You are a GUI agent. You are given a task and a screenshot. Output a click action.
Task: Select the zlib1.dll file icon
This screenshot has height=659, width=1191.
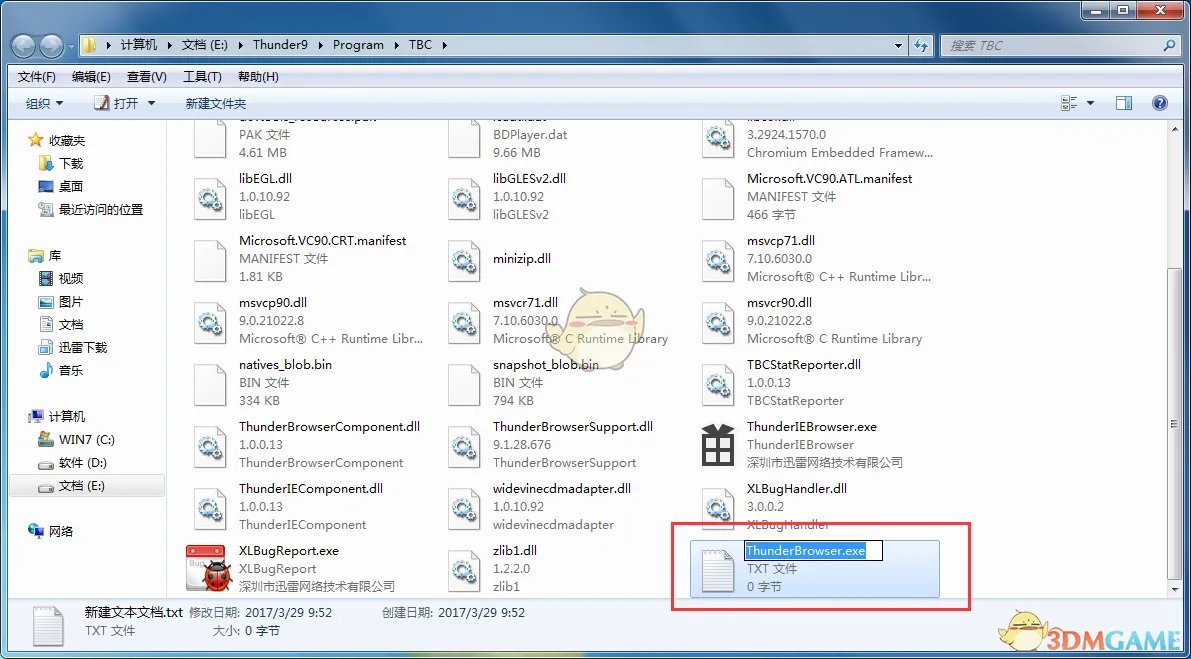pos(464,568)
